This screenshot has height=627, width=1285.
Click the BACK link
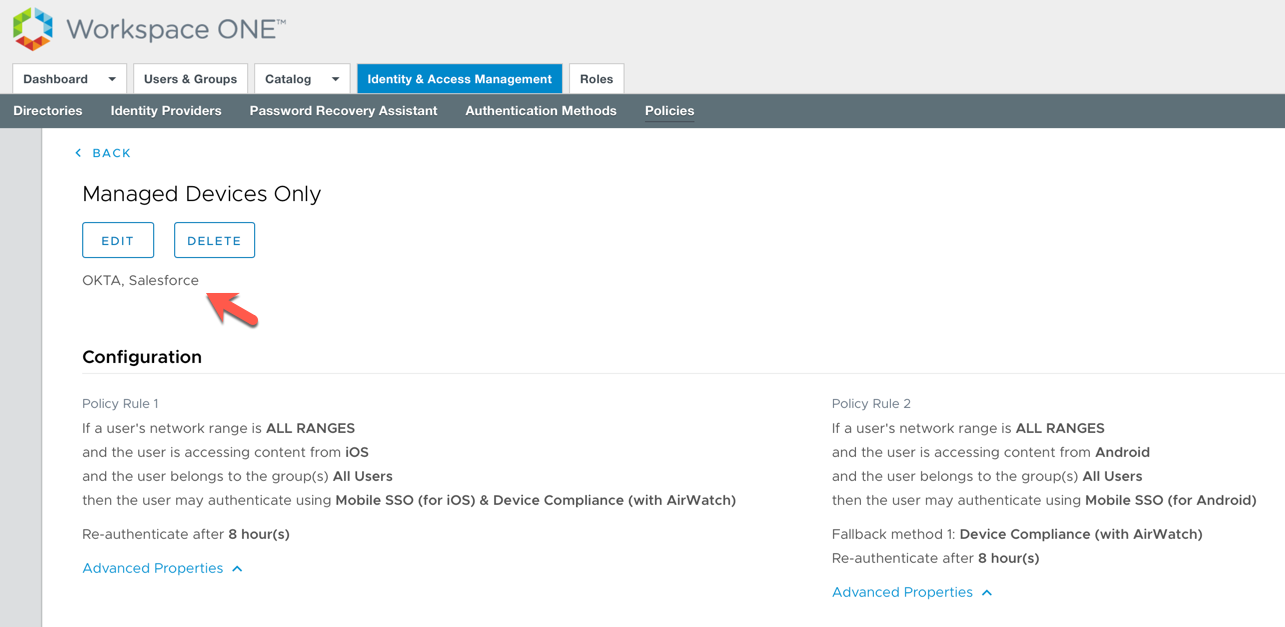click(111, 153)
